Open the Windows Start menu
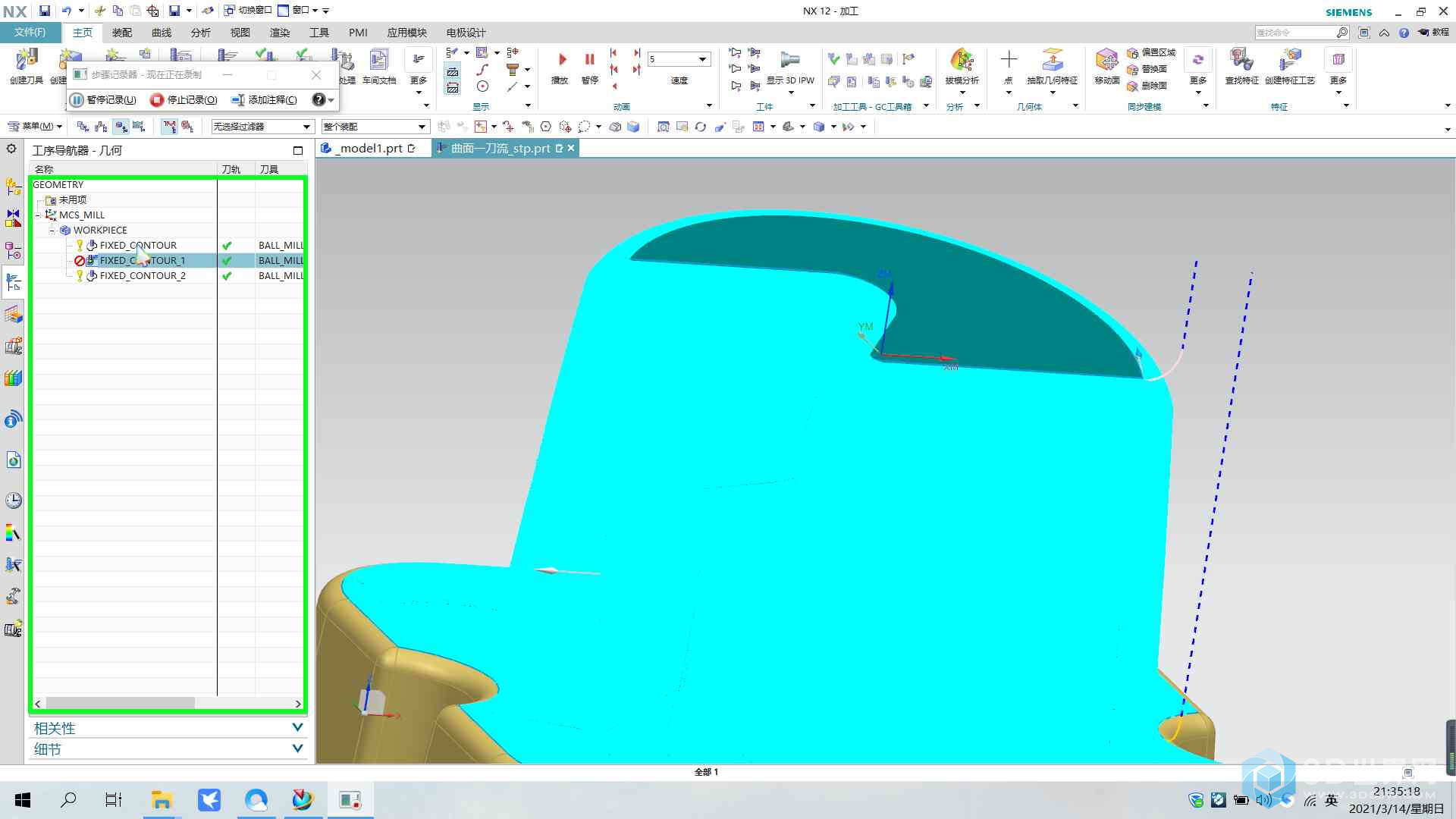 click(23, 800)
